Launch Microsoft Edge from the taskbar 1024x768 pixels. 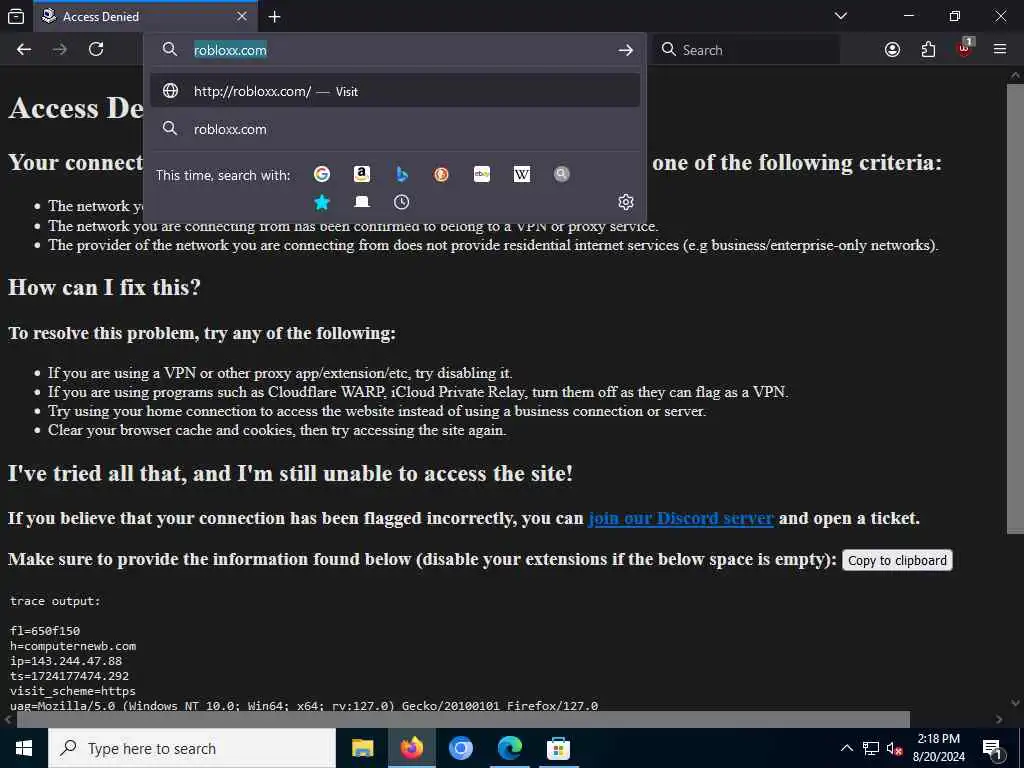pos(509,748)
